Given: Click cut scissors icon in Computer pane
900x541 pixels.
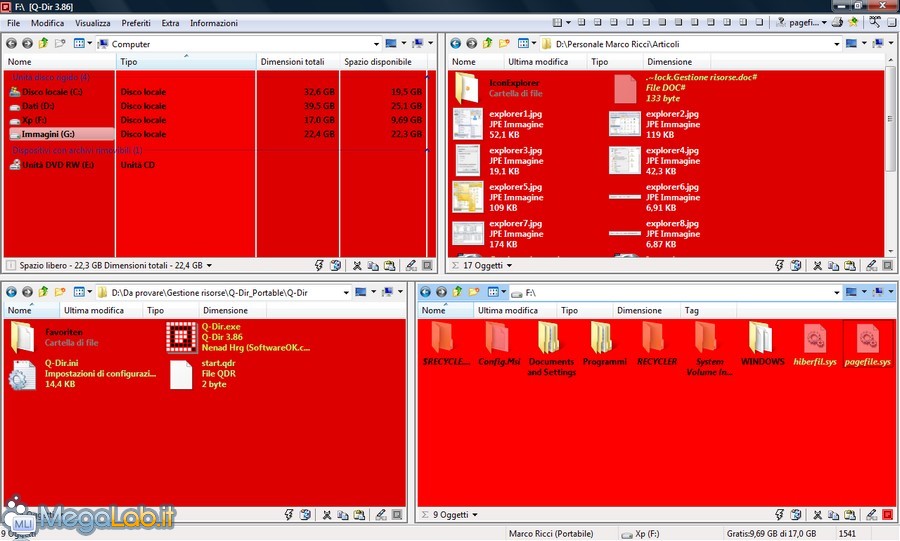Looking at the screenshot, I should [x=357, y=266].
